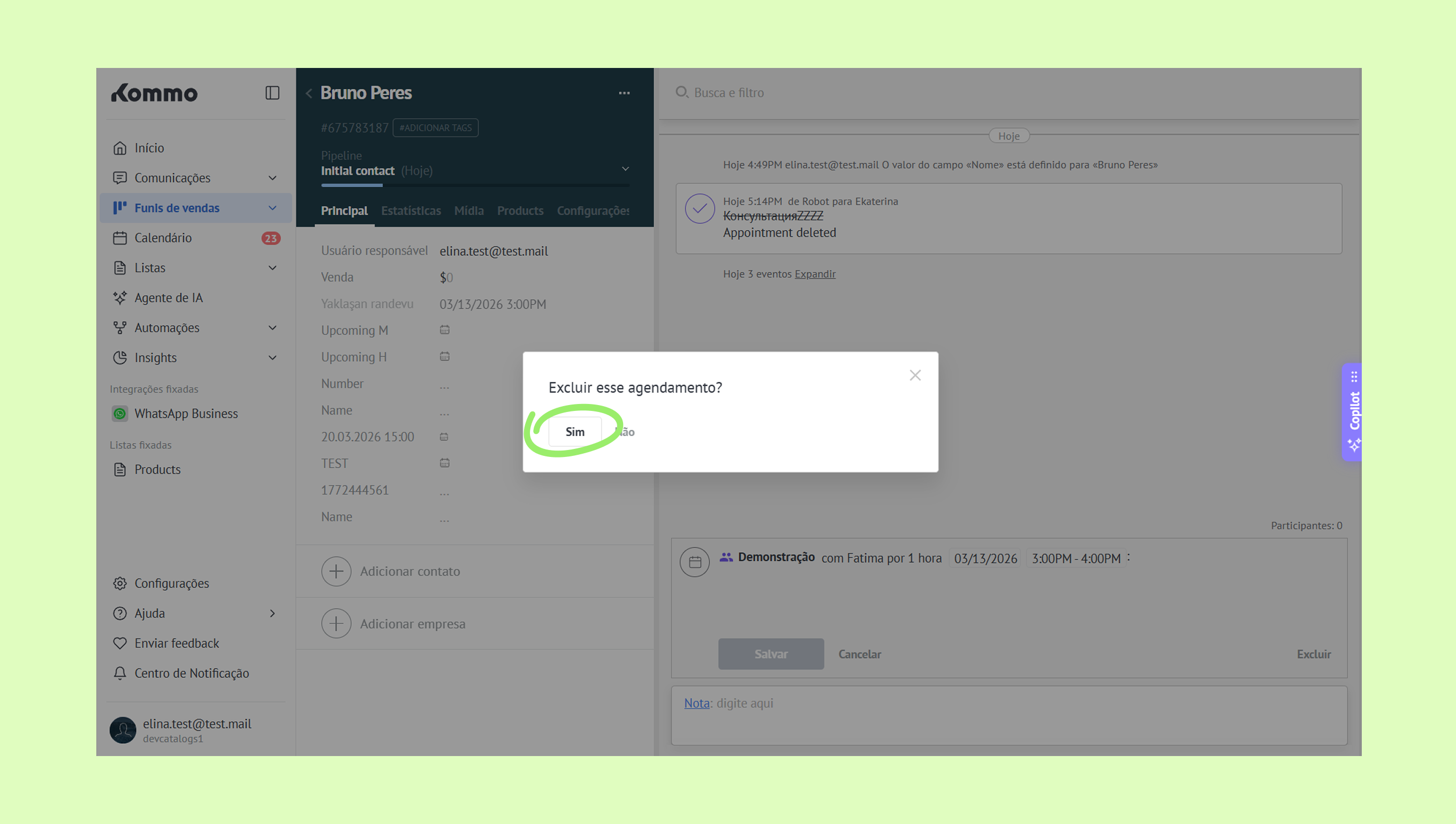Open the Centro de Notificação bell

(119, 673)
